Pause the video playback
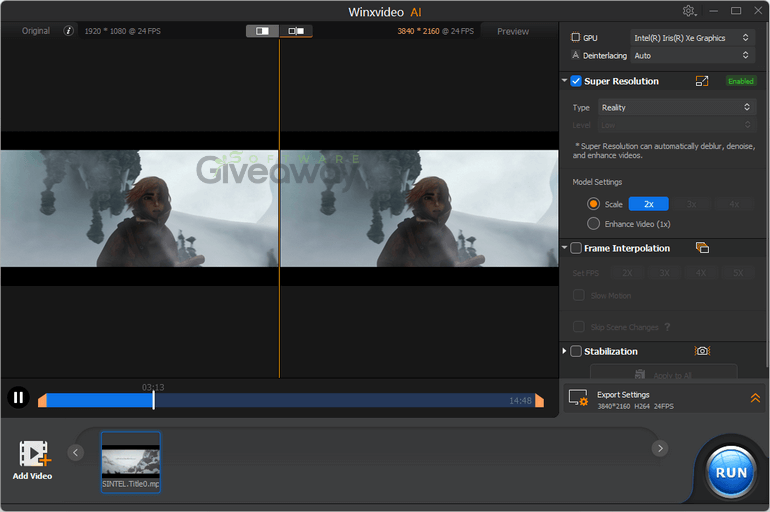 coord(19,397)
